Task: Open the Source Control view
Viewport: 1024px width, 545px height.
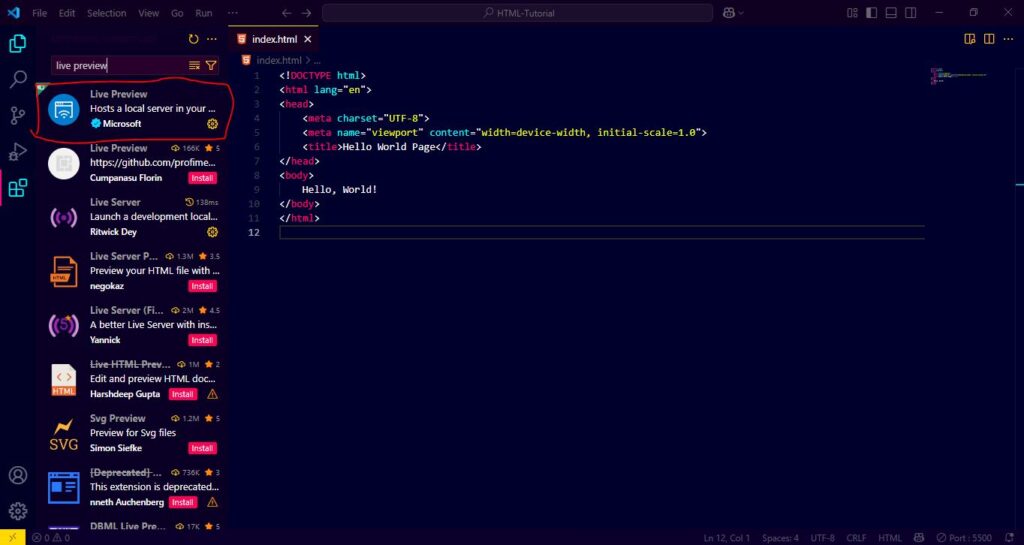Action: coord(18,116)
